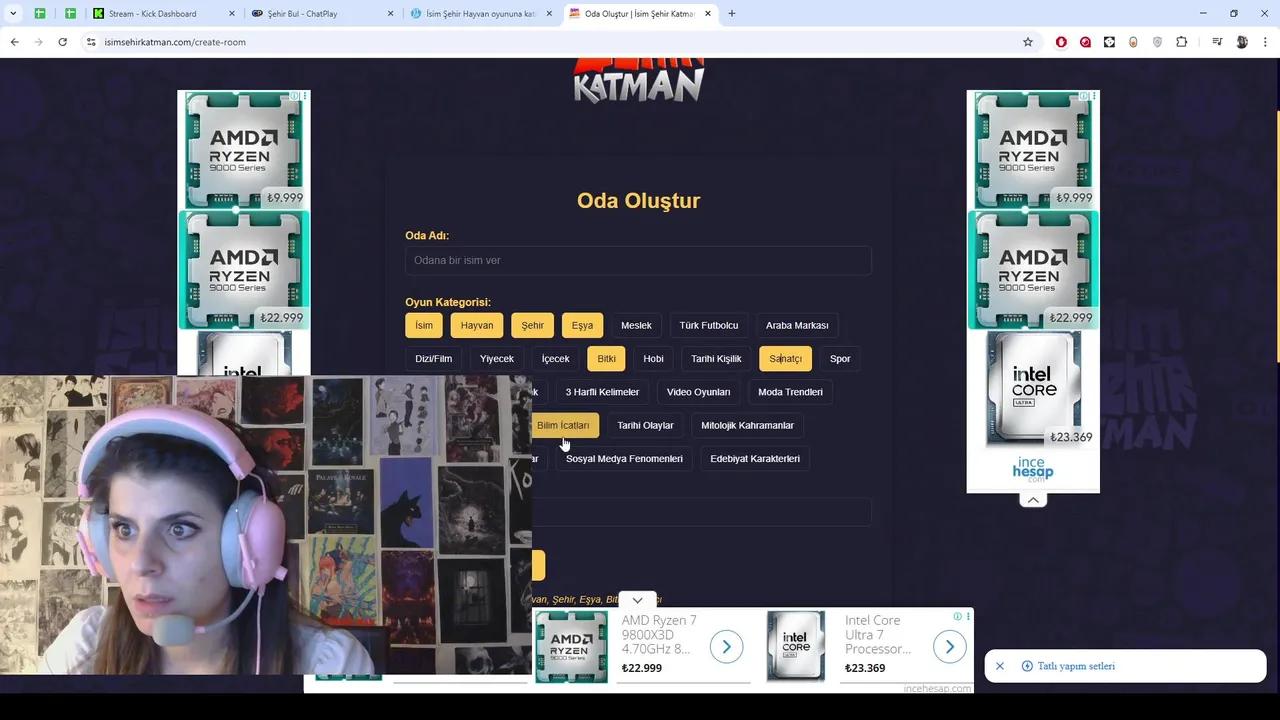1280x720 pixels.
Task: Open the second pinned green spreadsheet tab
Action: (x=70, y=14)
